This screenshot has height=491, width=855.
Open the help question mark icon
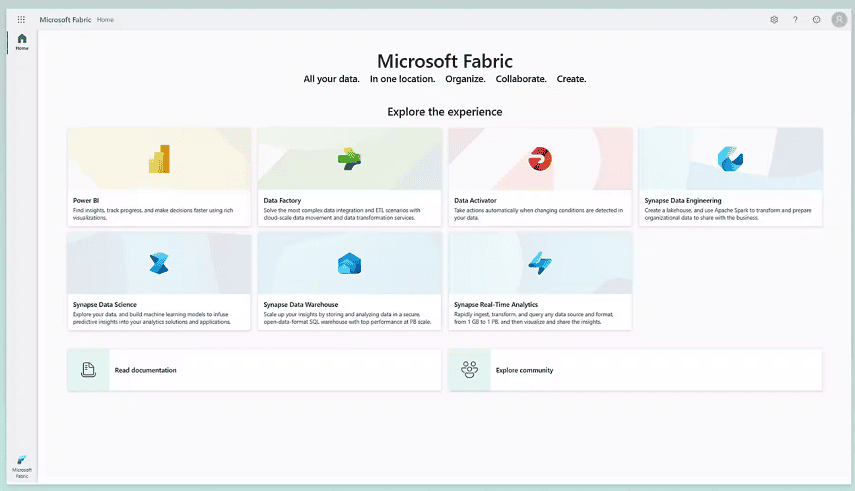795,20
